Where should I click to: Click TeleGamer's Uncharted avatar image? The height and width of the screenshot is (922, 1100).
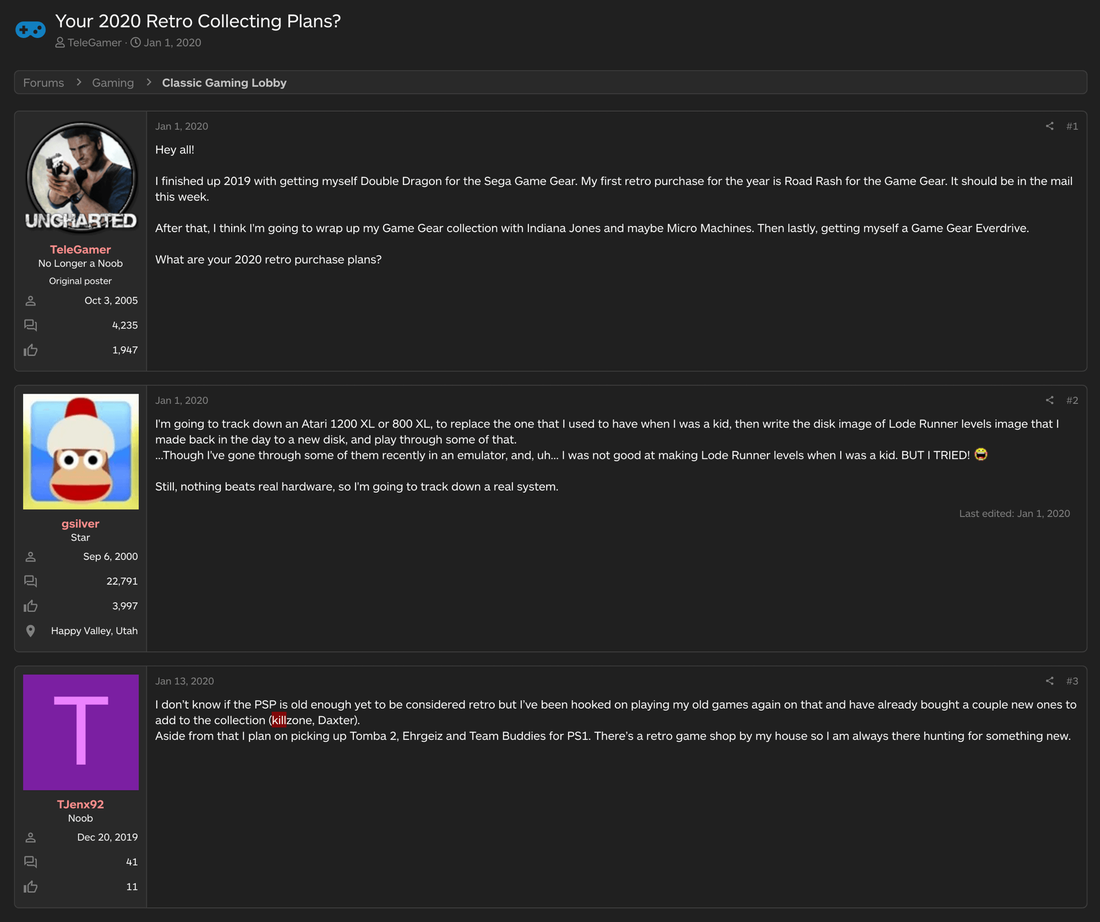(80, 177)
